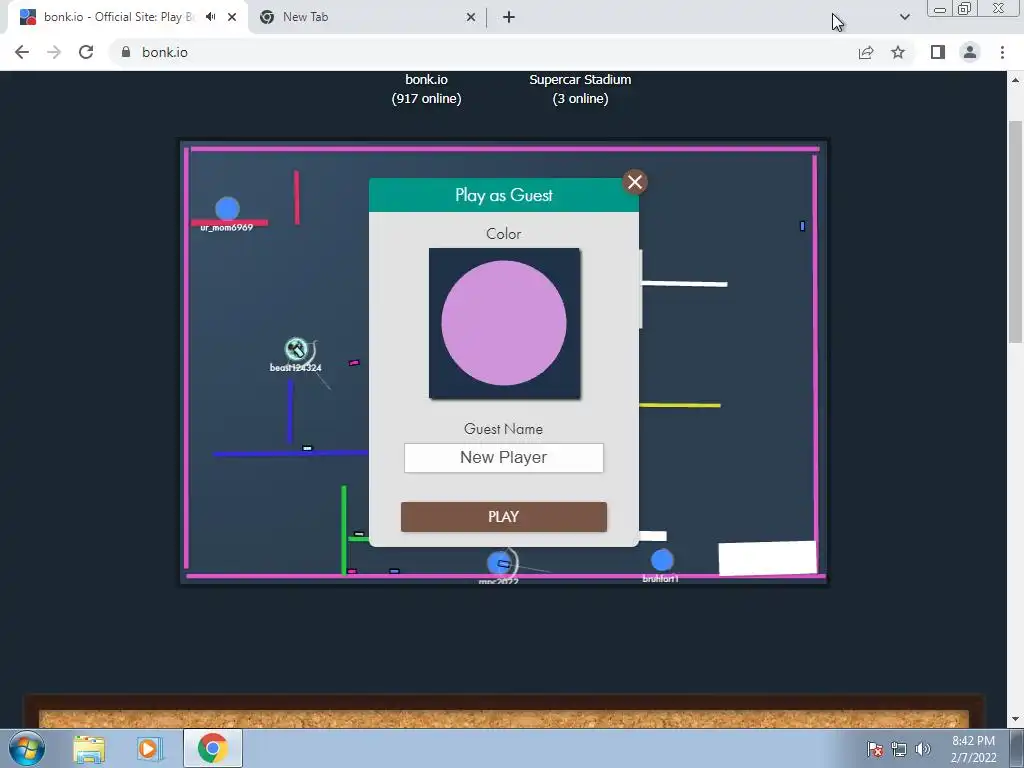The height and width of the screenshot is (768, 1024).
Task: Click the bonk.io 917 online label
Action: (426, 89)
